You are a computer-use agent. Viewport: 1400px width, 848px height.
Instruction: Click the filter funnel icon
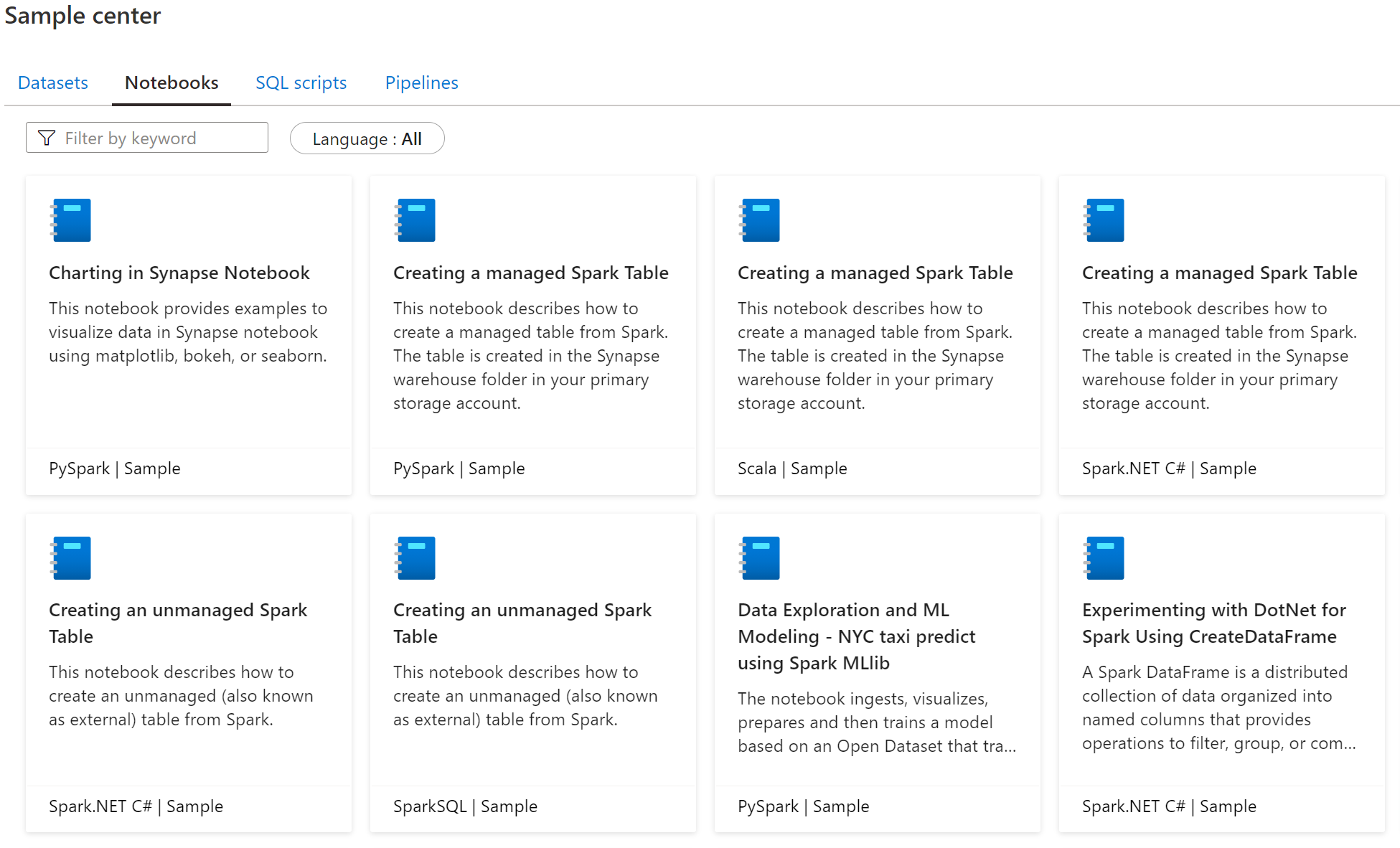[47, 138]
